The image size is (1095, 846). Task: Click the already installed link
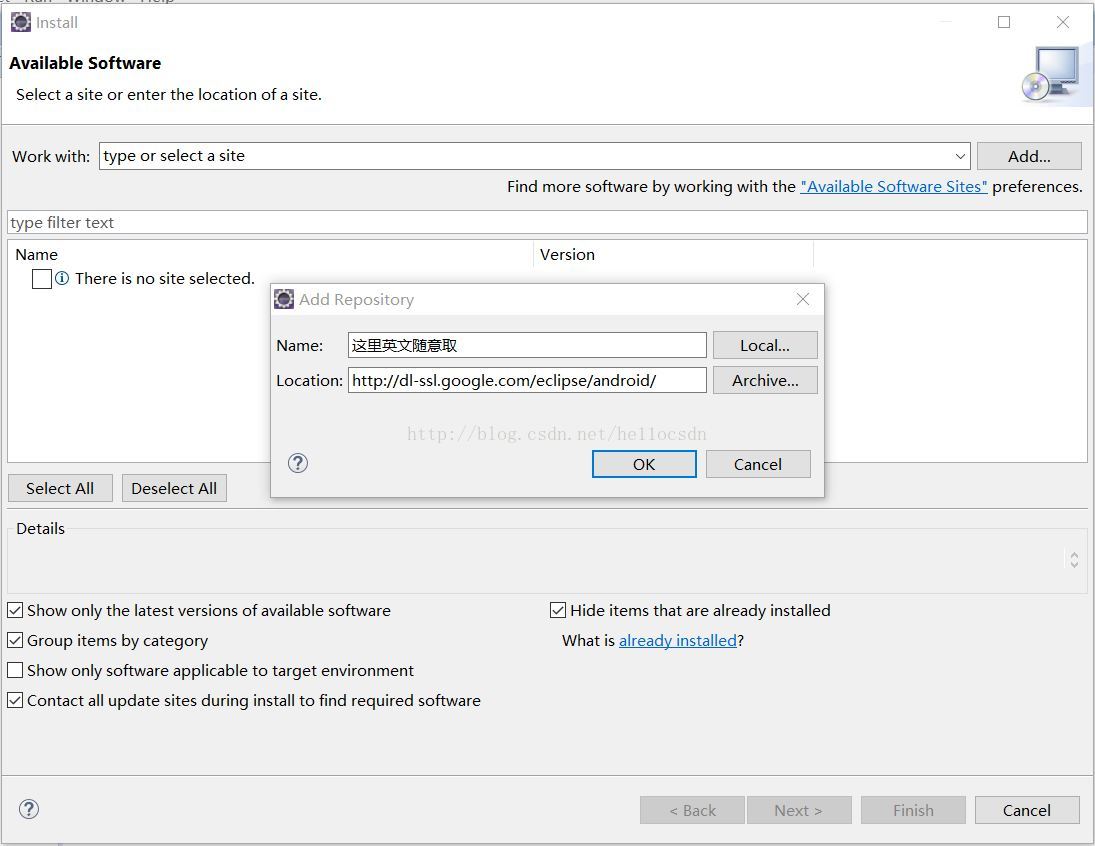(677, 640)
